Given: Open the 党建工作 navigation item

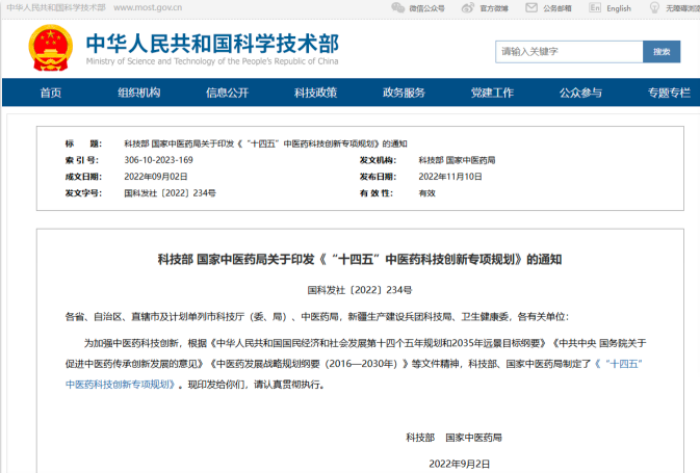Looking at the screenshot, I should (x=492, y=93).
